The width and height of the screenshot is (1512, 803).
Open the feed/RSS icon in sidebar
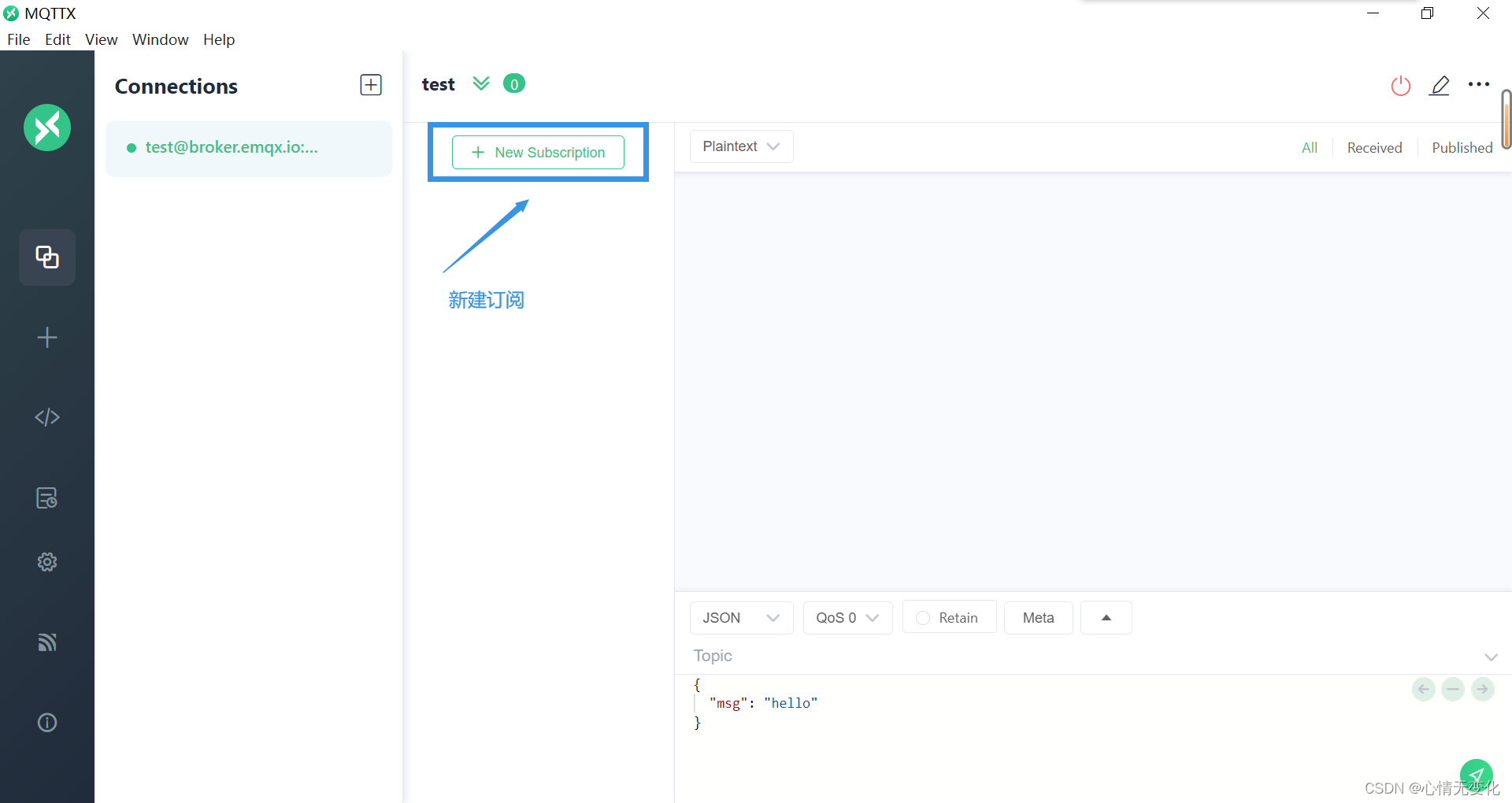[x=47, y=642]
